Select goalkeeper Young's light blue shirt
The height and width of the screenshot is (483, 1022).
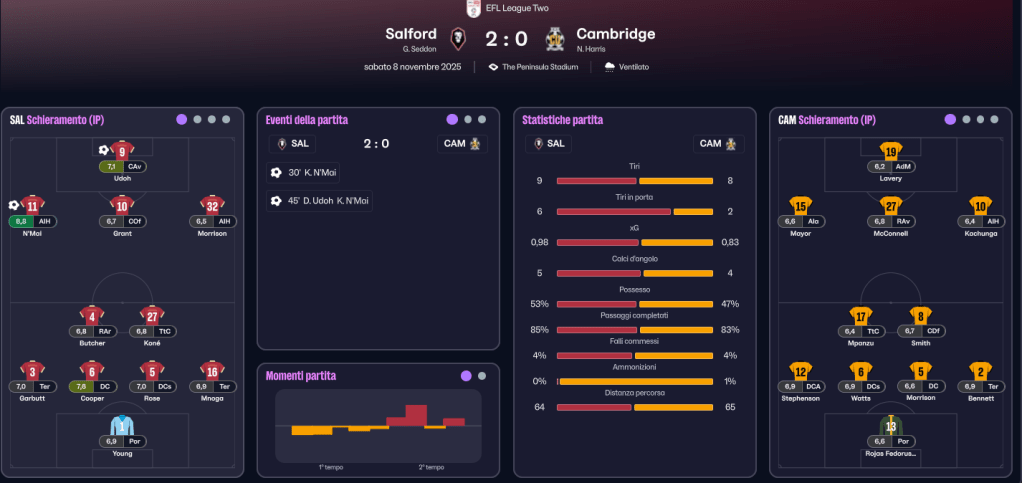122,425
